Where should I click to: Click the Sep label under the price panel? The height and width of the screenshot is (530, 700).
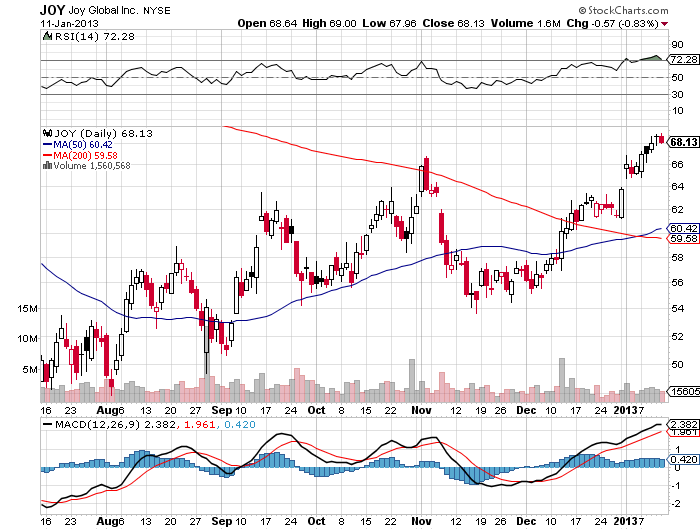pyautogui.click(x=221, y=410)
